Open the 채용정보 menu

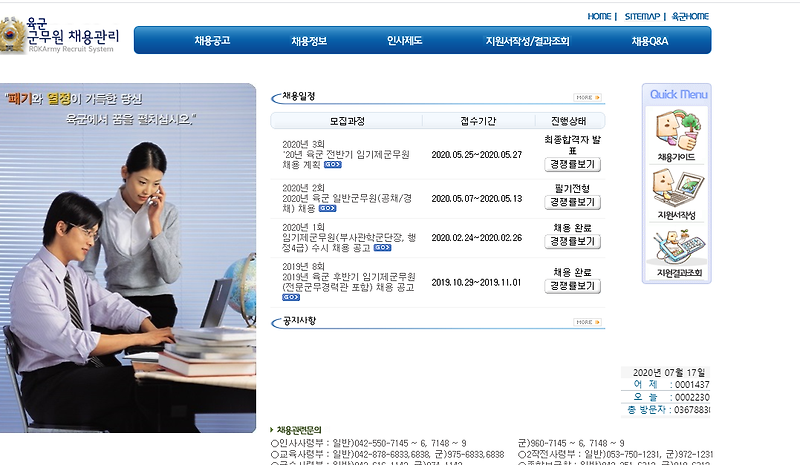coord(309,41)
